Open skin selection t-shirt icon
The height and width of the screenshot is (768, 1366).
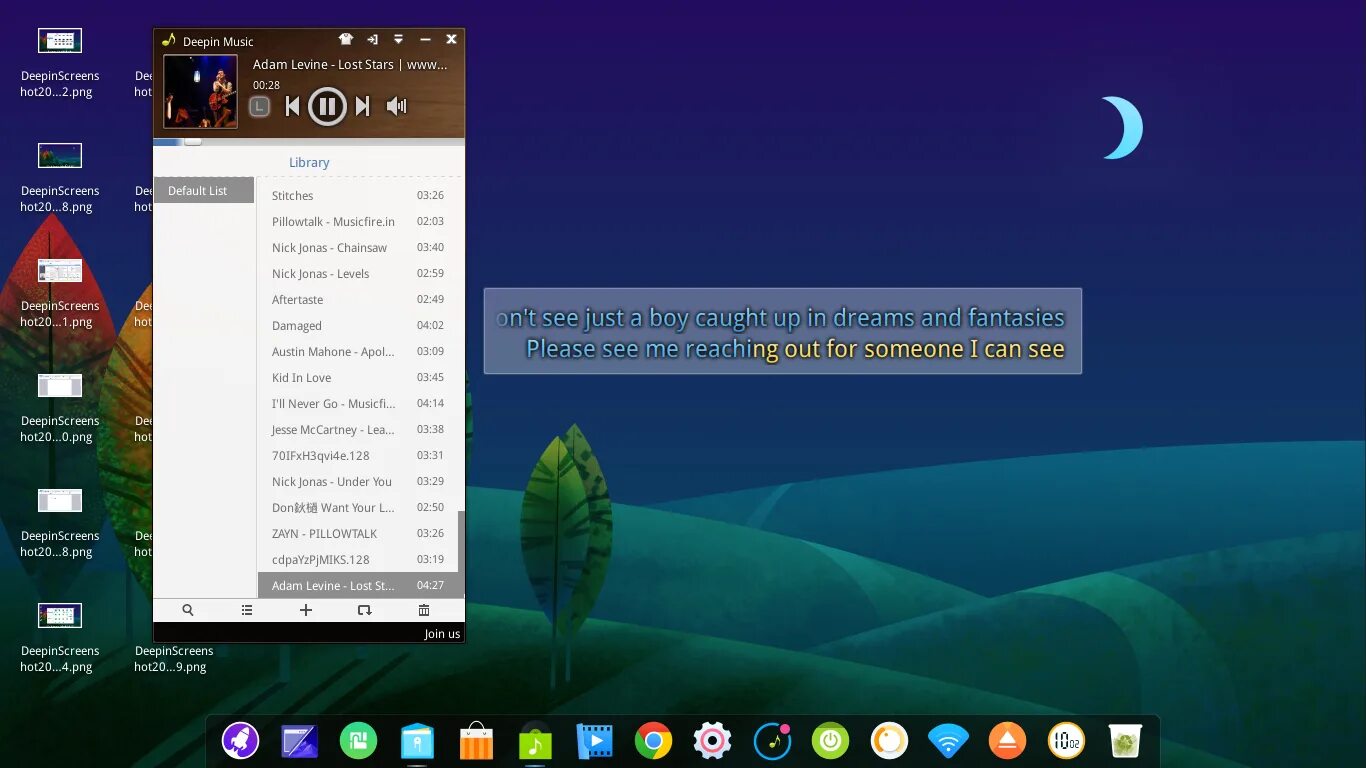point(346,40)
